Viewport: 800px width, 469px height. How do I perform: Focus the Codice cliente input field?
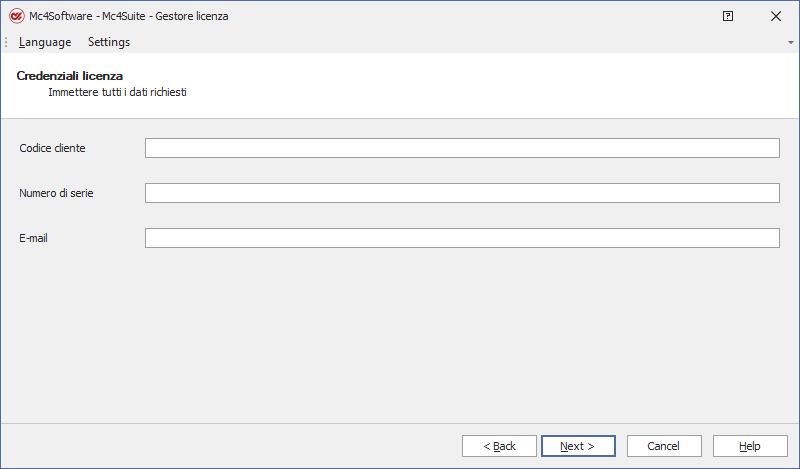pos(461,148)
